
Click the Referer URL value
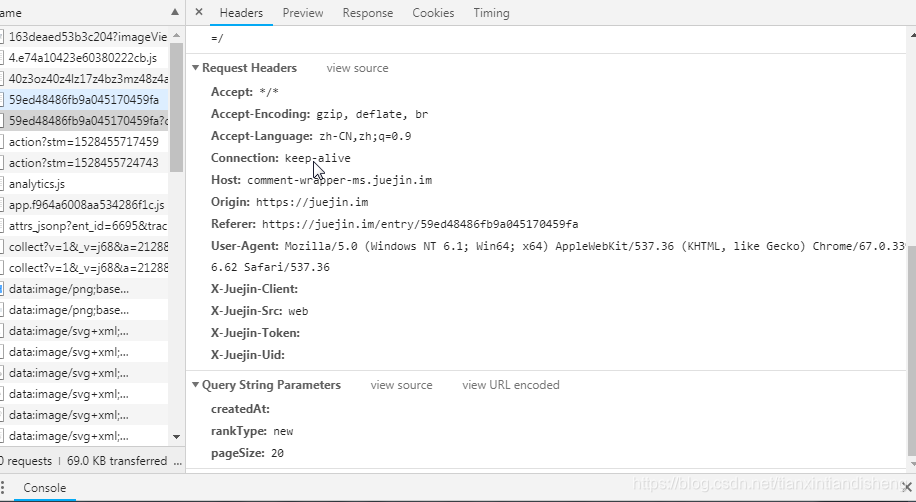pyautogui.click(x=420, y=224)
